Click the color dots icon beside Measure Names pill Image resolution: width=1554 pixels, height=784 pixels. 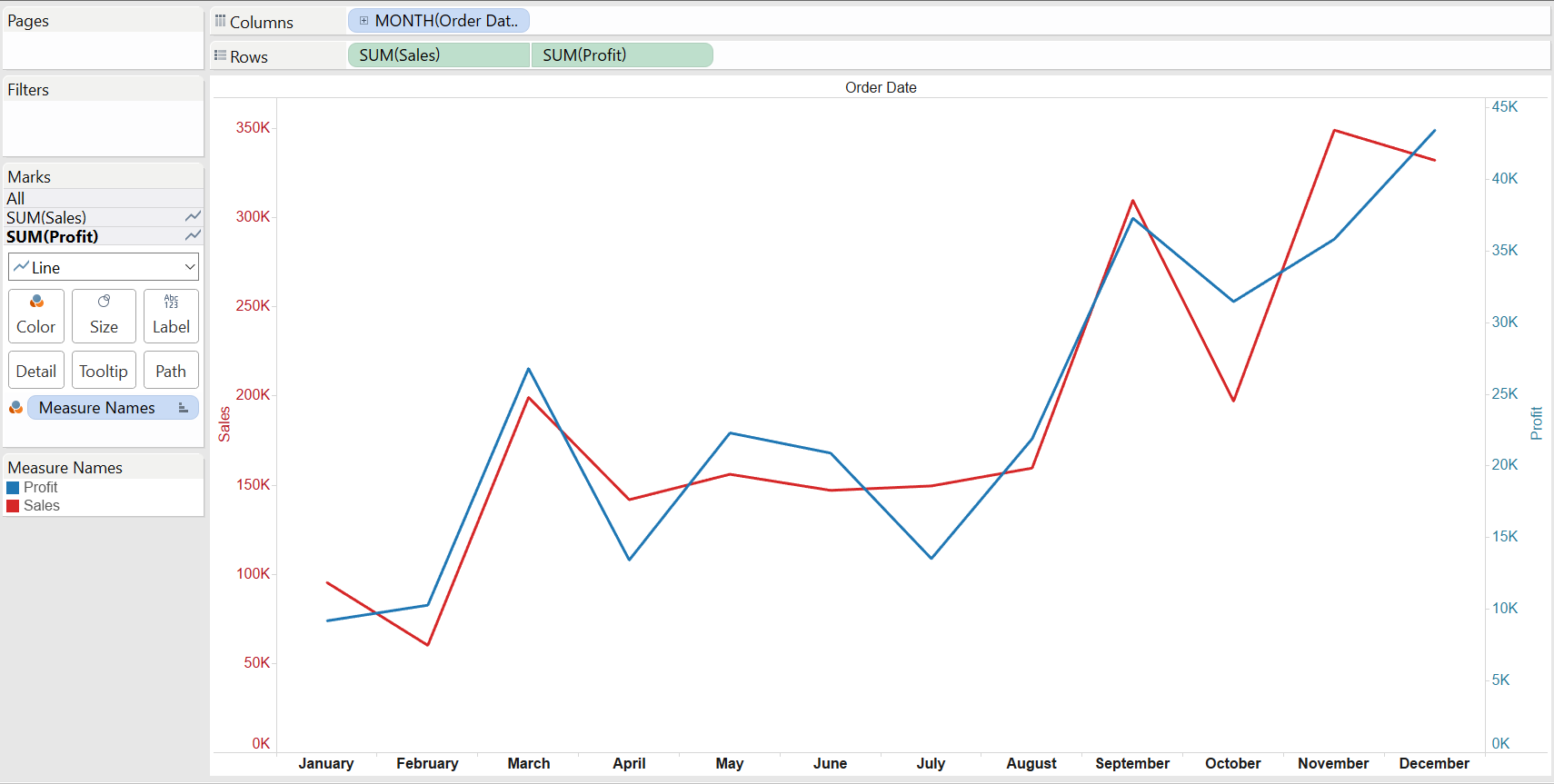(15, 408)
